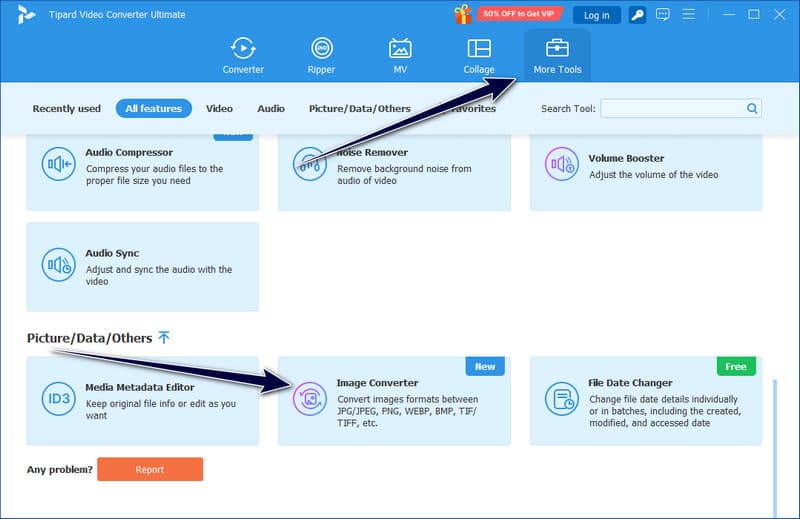Open the hamburger menu icon

tap(688, 14)
